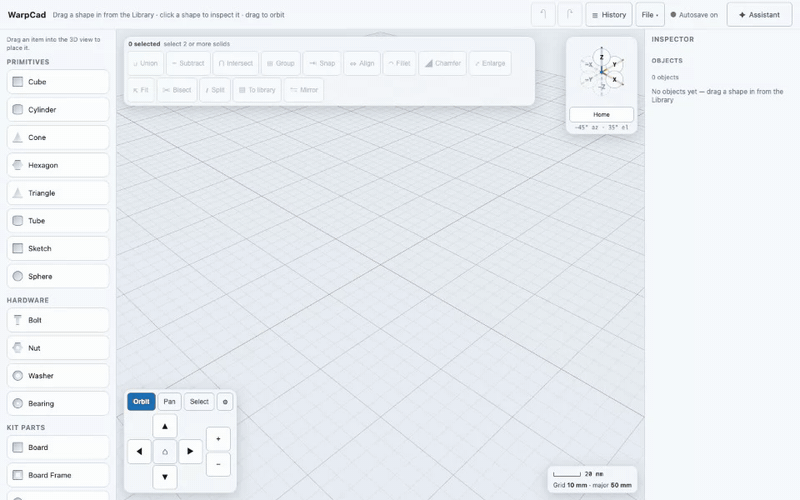Snap view to Y axis on gizmo
Screen dimensions: 800x500
click(615, 64)
